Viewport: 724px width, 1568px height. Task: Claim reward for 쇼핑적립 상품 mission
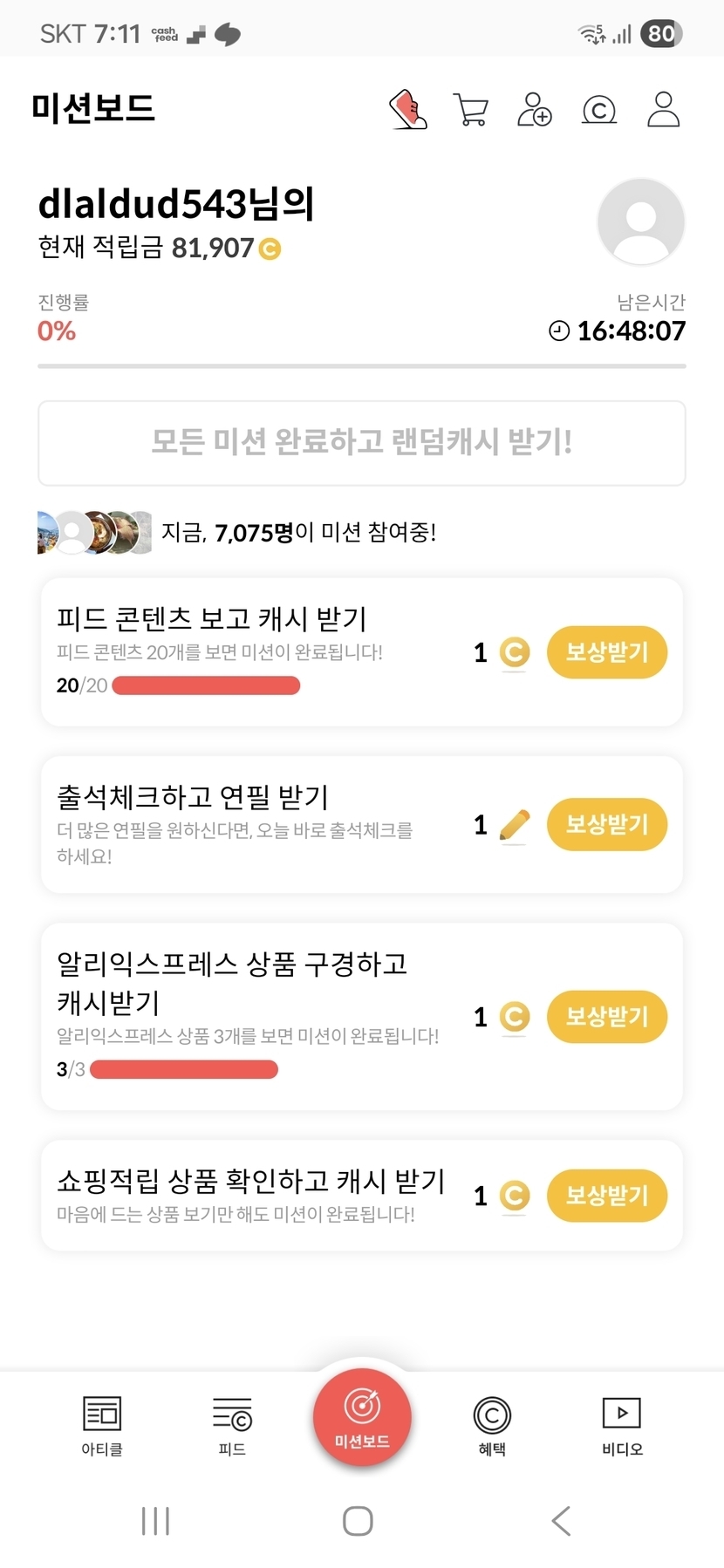[606, 1195]
